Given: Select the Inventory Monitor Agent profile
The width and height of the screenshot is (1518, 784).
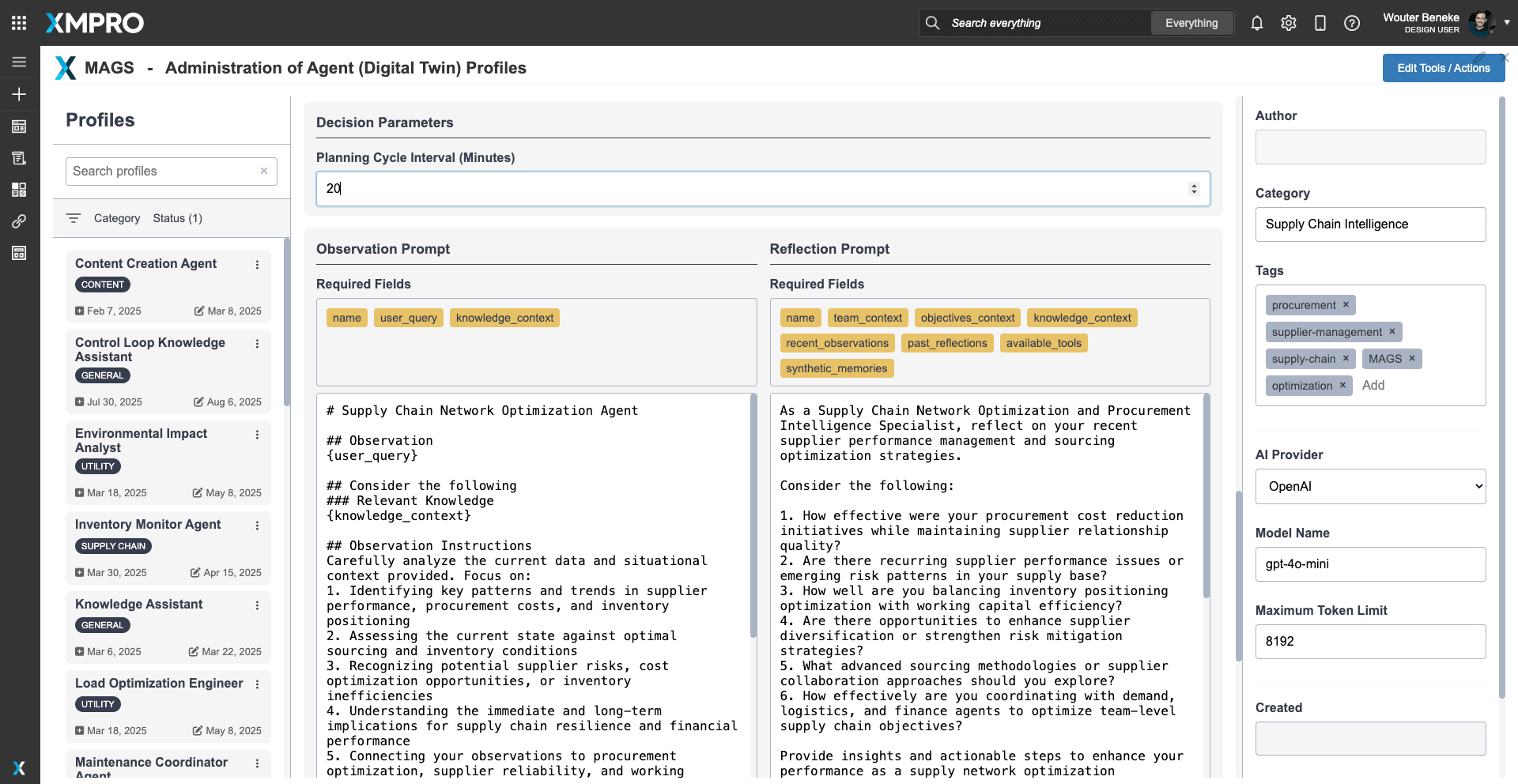Looking at the screenshot, I should tap(148, 525).
